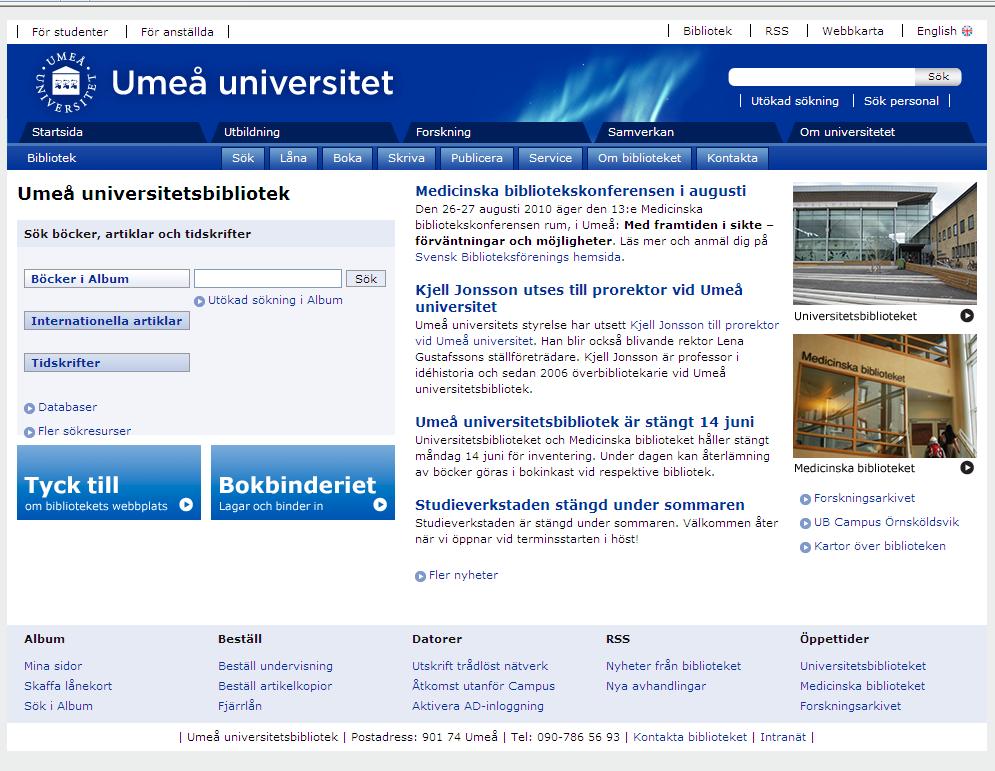995x771 pixels.
Task: Select Om biblioteket in library submenu
Action: coord(639,158)
